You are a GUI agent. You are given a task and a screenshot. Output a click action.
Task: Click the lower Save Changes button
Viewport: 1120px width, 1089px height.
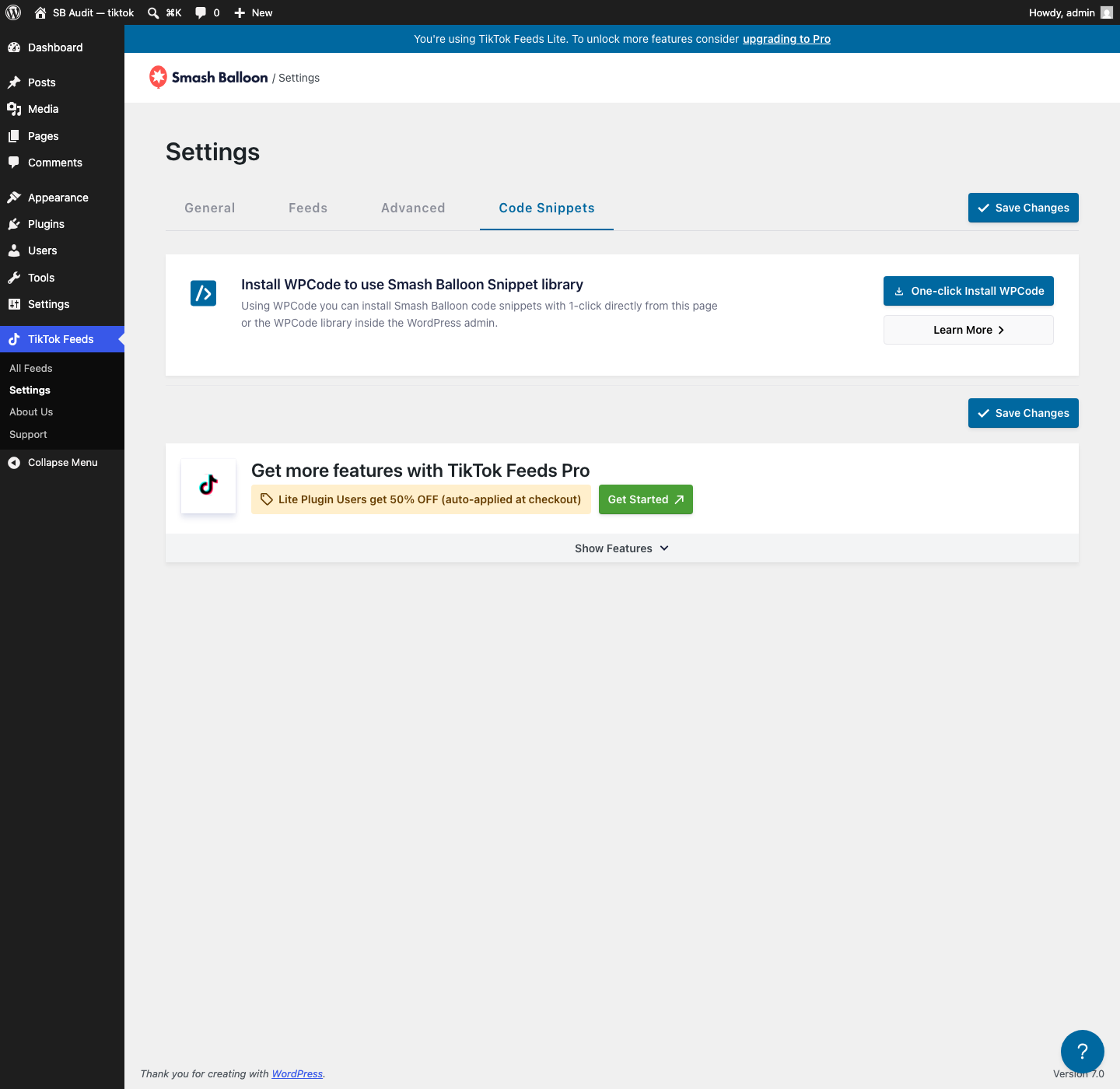[1024, 413]
